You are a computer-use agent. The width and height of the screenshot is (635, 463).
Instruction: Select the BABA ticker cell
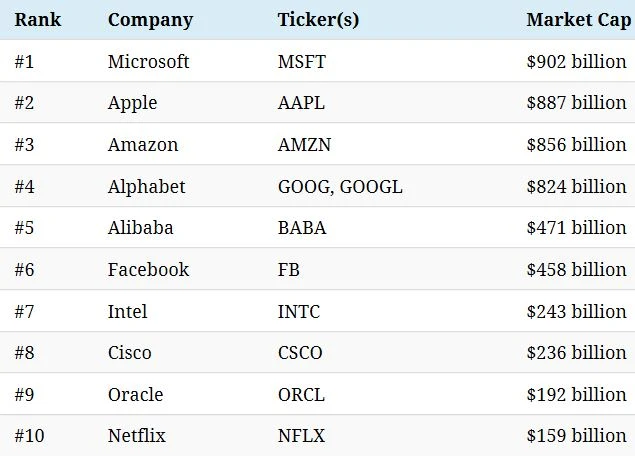pyautogui.click(x=302, y=228)
